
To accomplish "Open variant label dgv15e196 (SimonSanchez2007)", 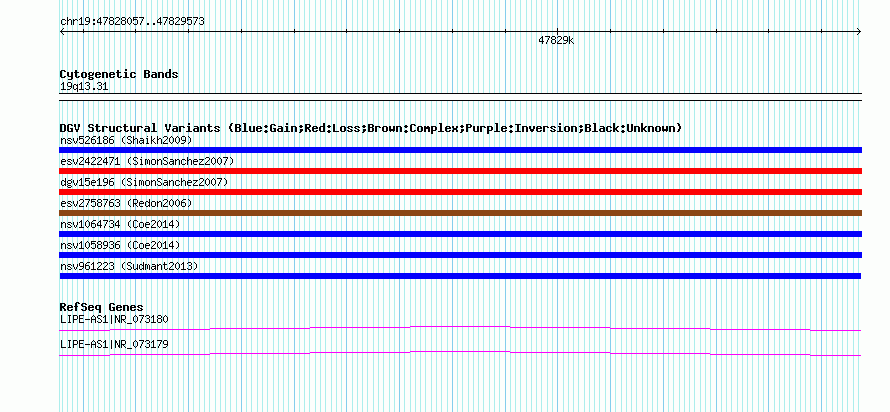I will pos(144,182).
